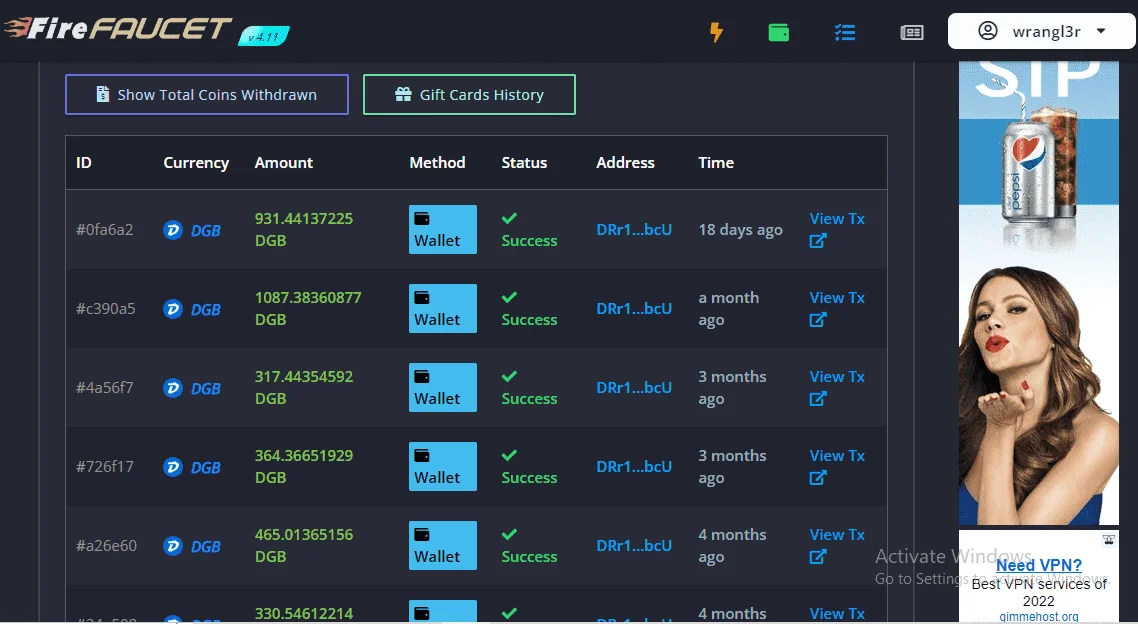Click success checkmark in row #c390a5

pyautogui.click(x=509, y=297)
